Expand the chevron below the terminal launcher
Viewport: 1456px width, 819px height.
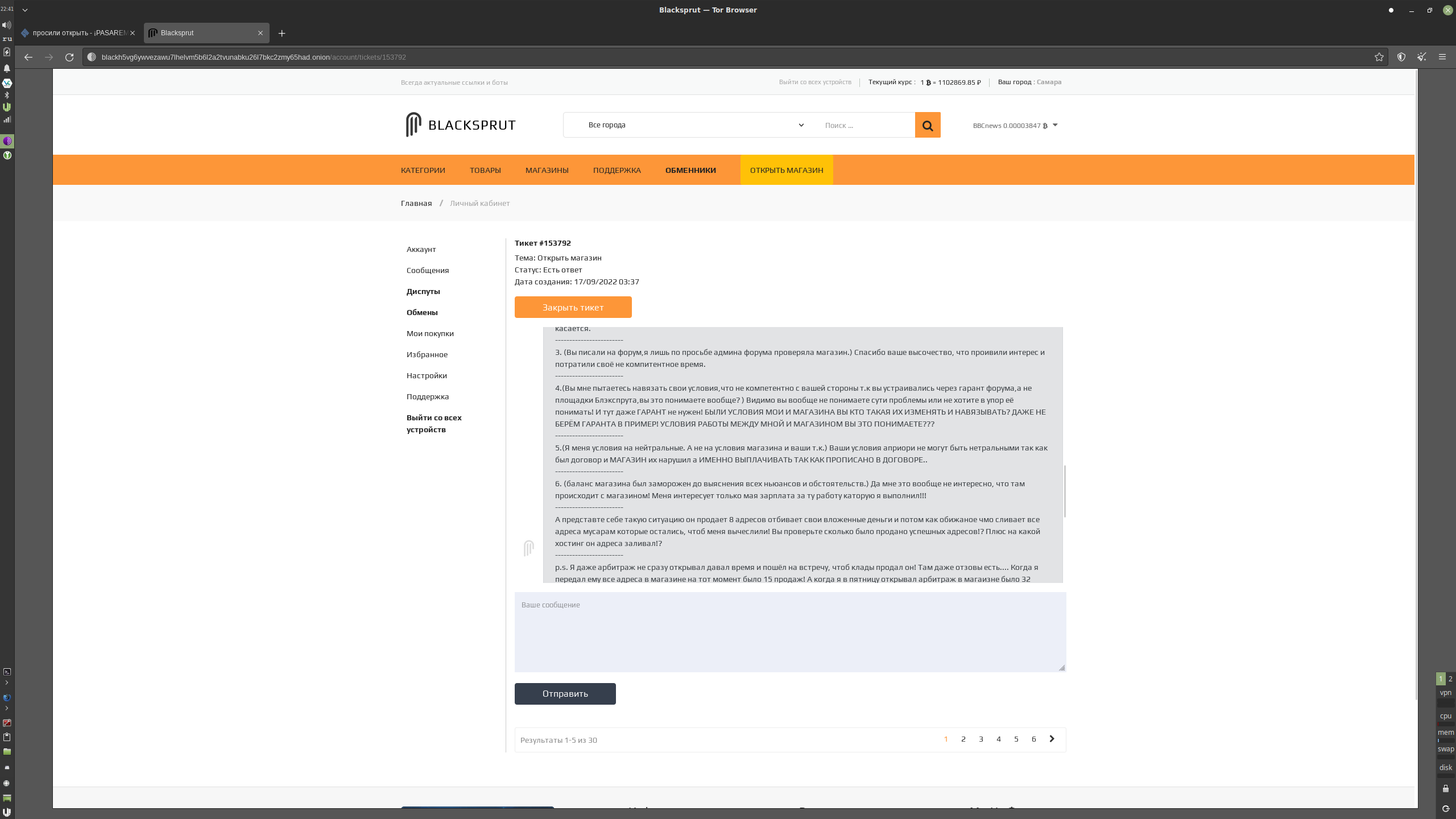(7, 682)
